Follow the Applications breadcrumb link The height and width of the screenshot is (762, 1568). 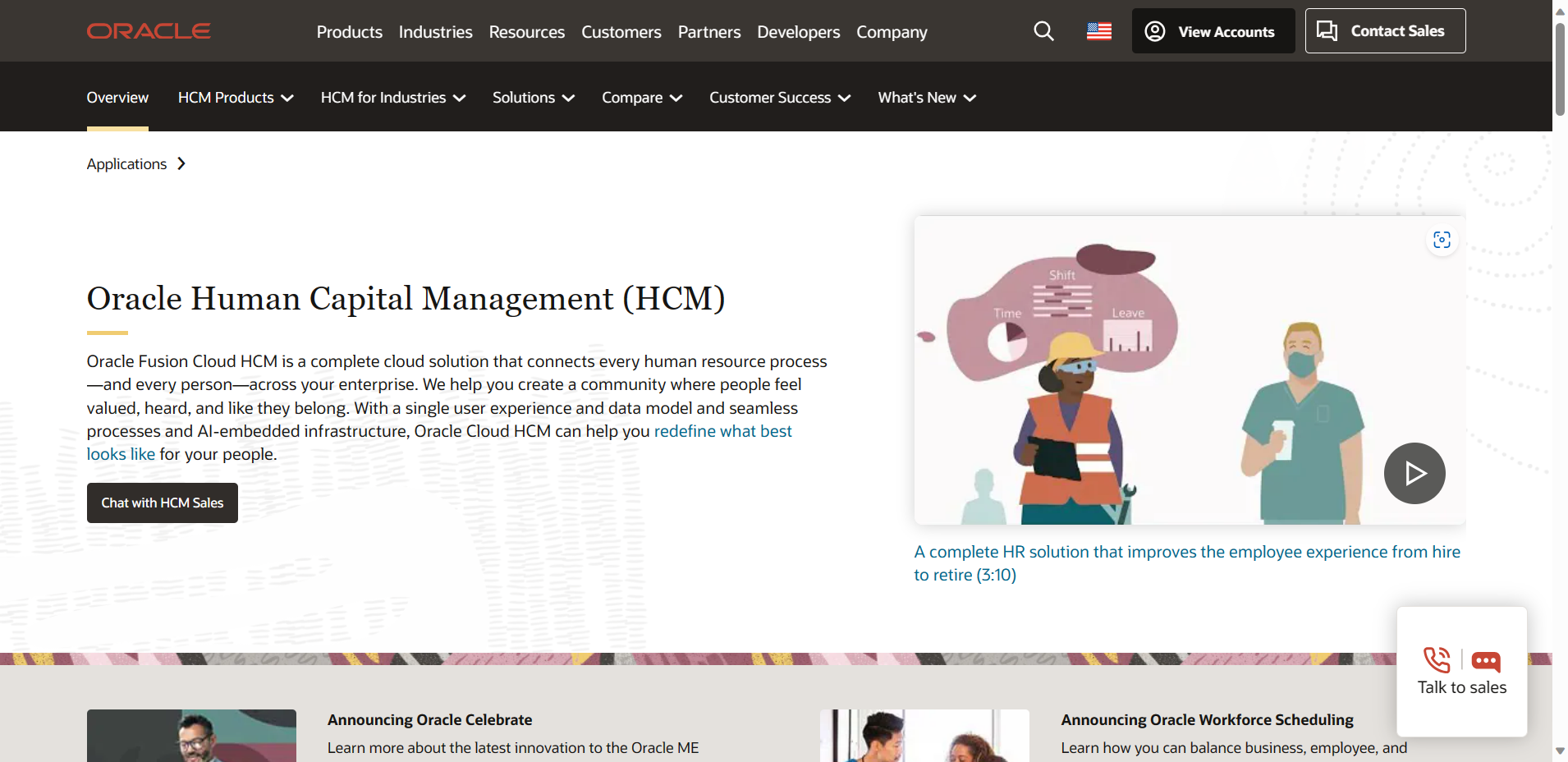click(126, 164)
